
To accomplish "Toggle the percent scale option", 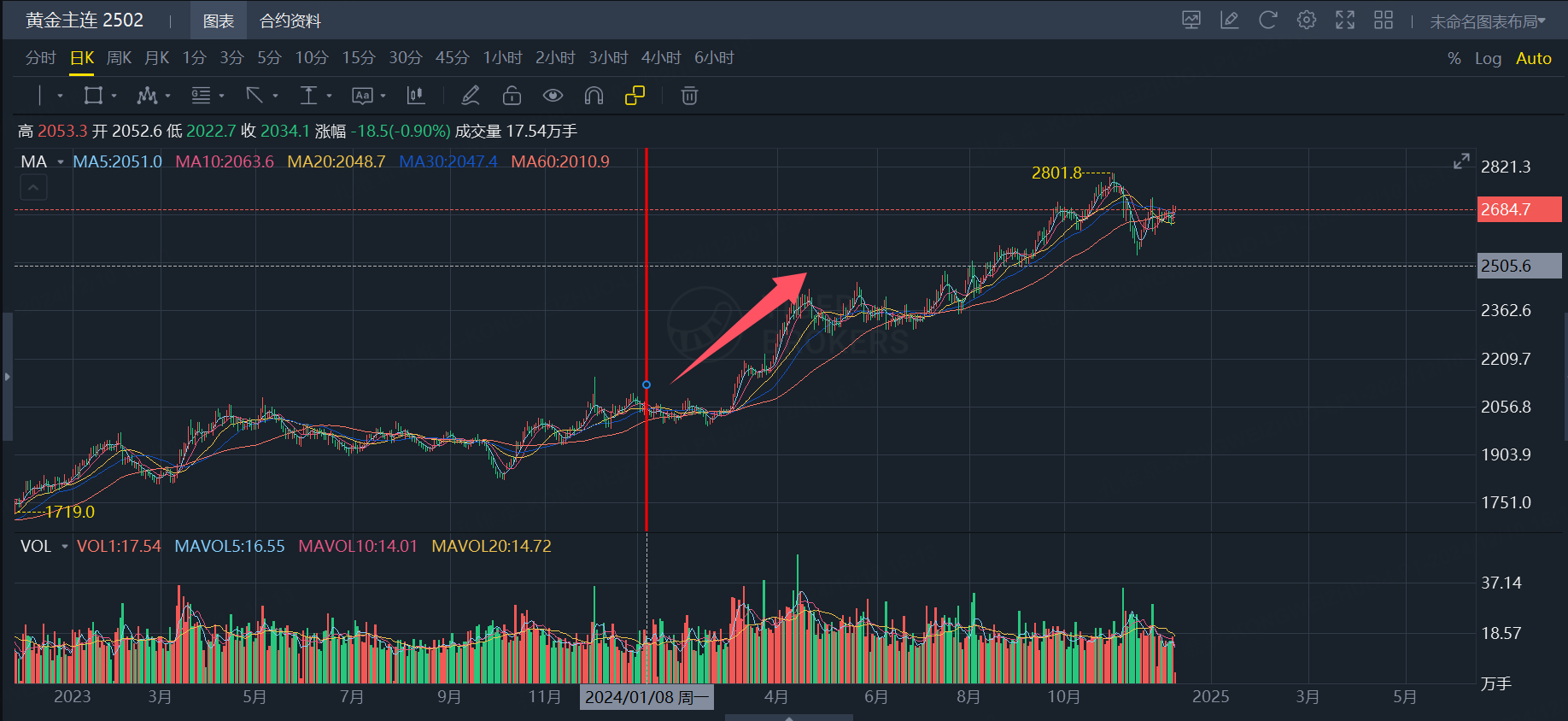I will pyautogui.click(x=1454, y=58).
